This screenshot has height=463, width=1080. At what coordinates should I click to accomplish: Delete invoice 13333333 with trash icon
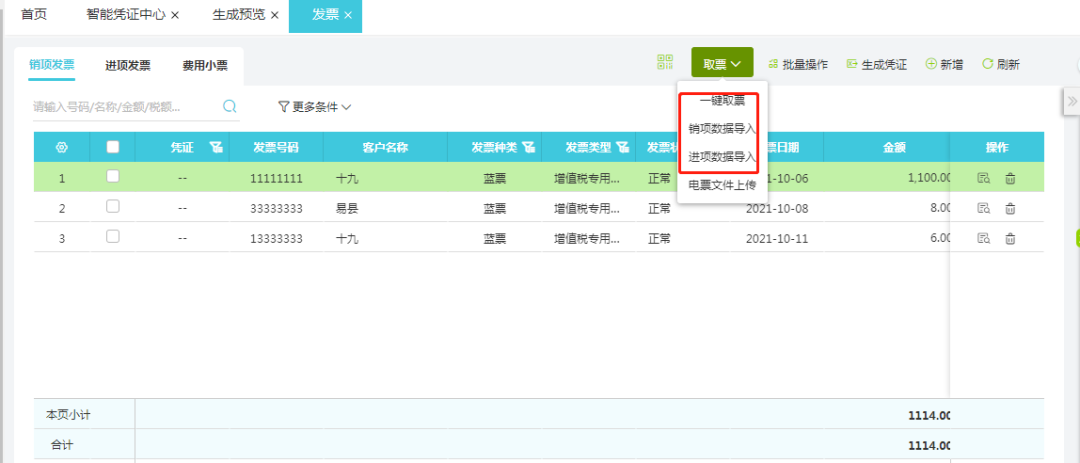[1010, 239]
